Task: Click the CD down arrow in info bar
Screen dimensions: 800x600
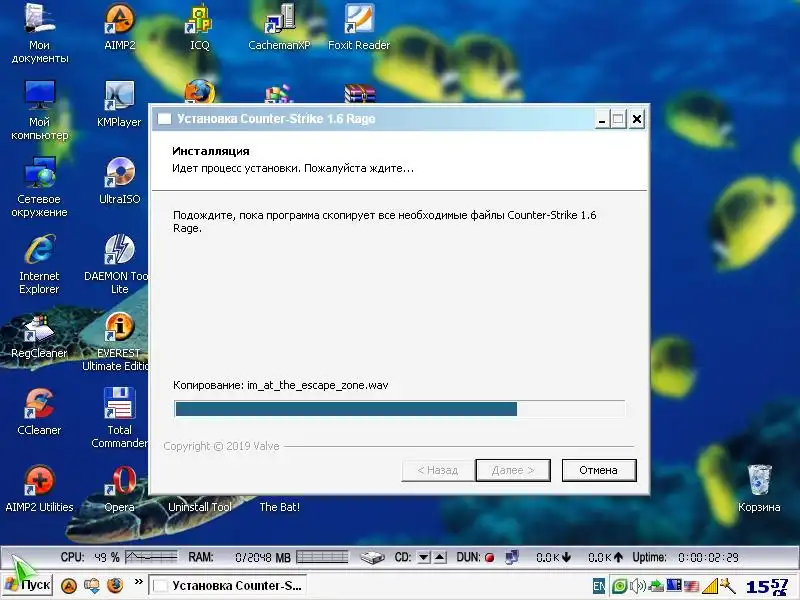Action: click(423, 557)
